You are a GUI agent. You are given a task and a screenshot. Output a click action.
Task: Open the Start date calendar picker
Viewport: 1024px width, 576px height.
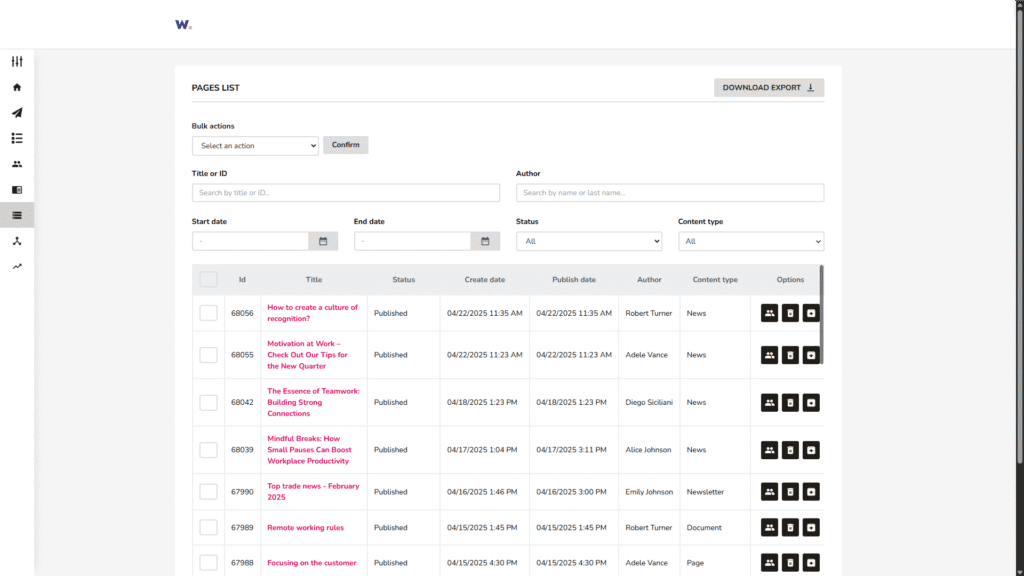[x=323, y=241]
